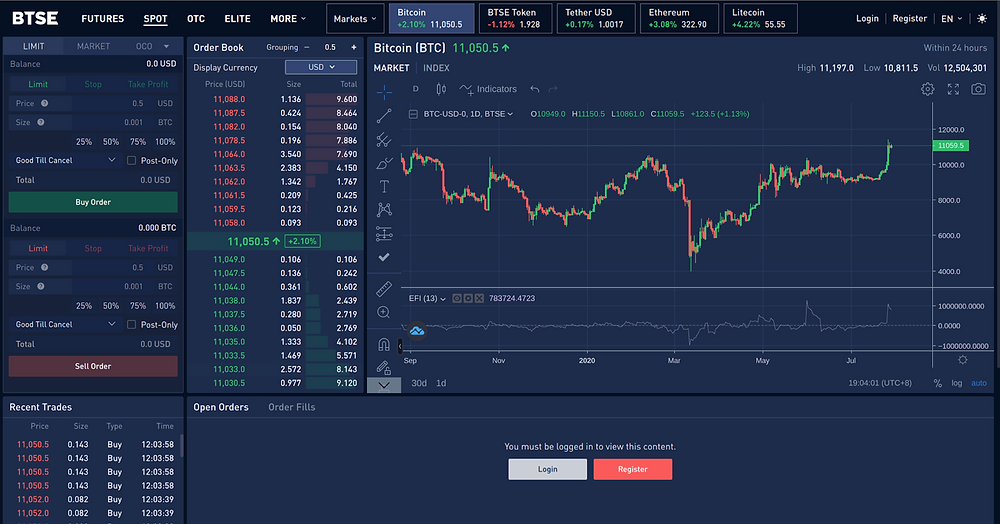This screenshot has height=524, width=1000.
Task: Take a chart snapshot with camera icon
Action: click(x=978, y=89)
